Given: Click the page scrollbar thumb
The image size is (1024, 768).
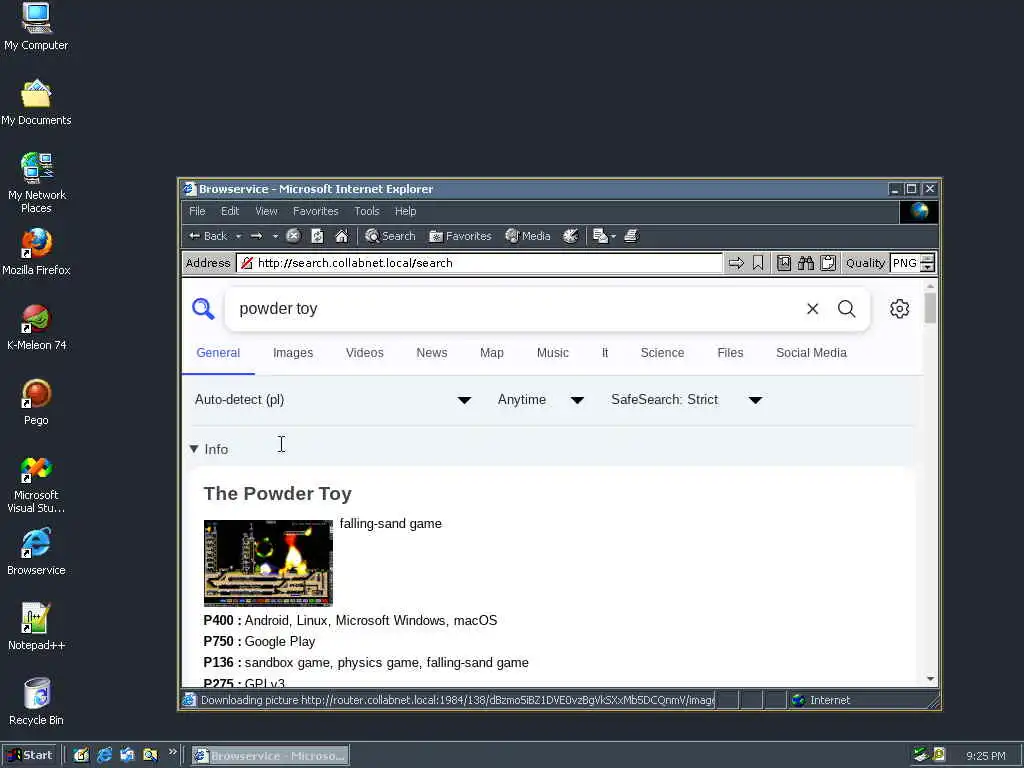Looking at the screenshot, I should tap(930, 308).
